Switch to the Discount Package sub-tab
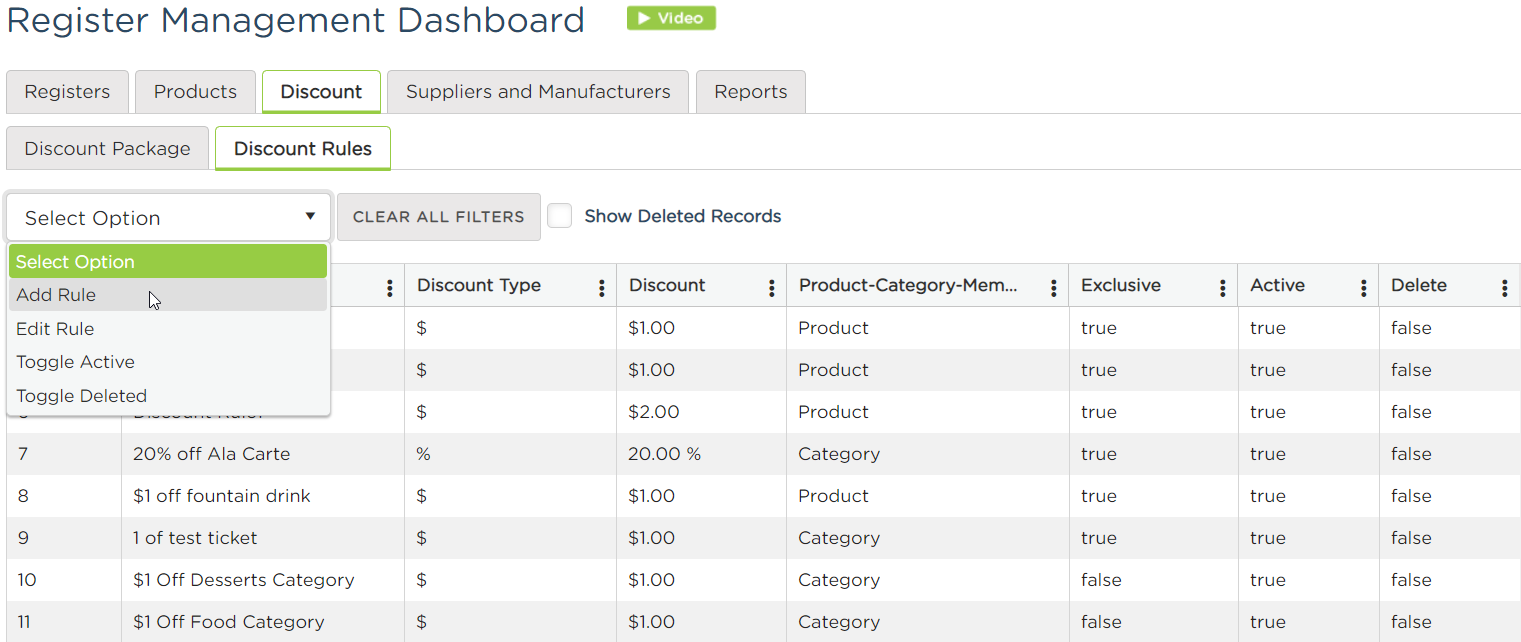 [x=107, y=149]
